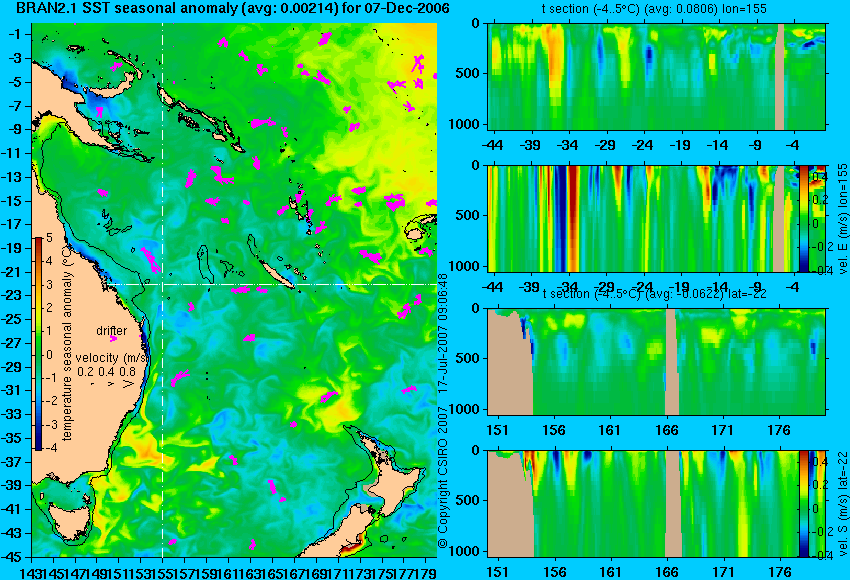
Task: Click the '-45' latitude tick on map axis
Action: pyautogui.click(x=12, y=557)
